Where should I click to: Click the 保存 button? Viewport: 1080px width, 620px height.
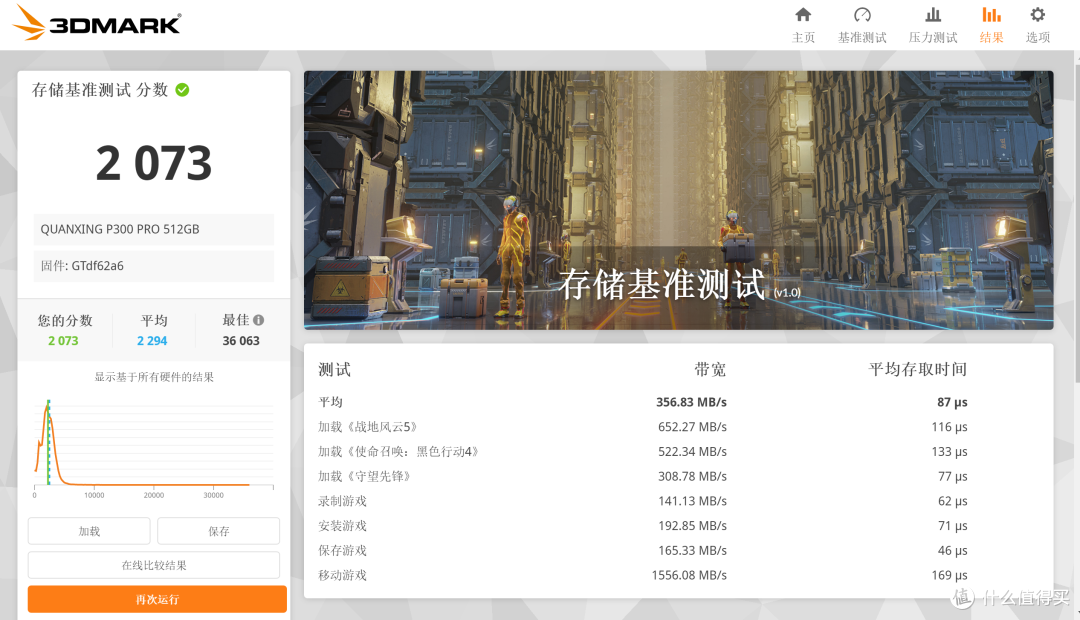(x=218, y=531)
